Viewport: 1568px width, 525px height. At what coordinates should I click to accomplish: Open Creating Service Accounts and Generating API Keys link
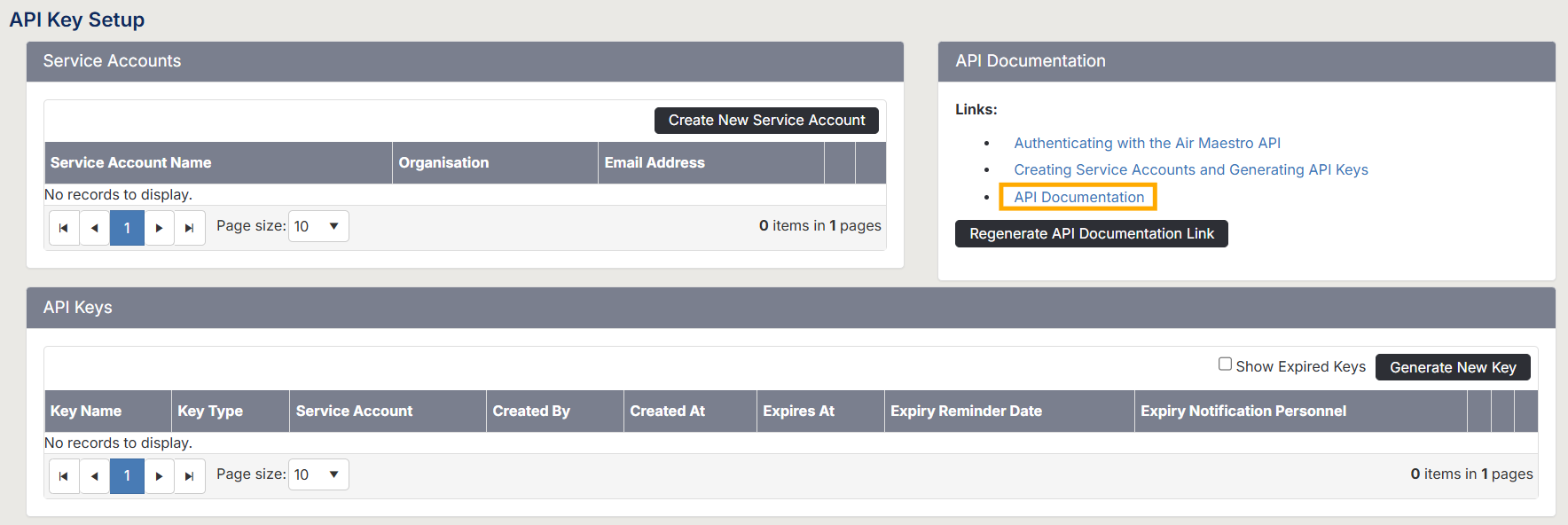1190,169
